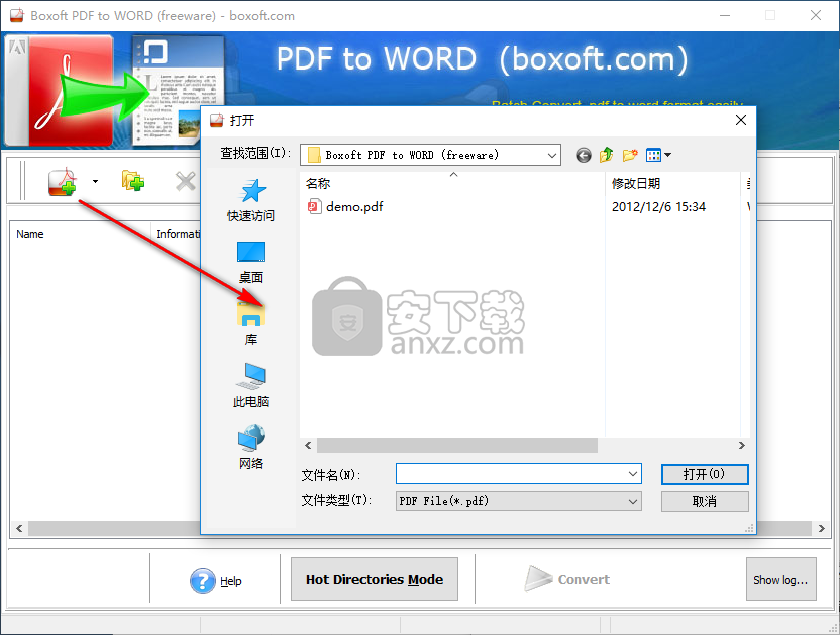840x635 pixels.
Task: Click the 打开(O) button
Action: (704, 474)
